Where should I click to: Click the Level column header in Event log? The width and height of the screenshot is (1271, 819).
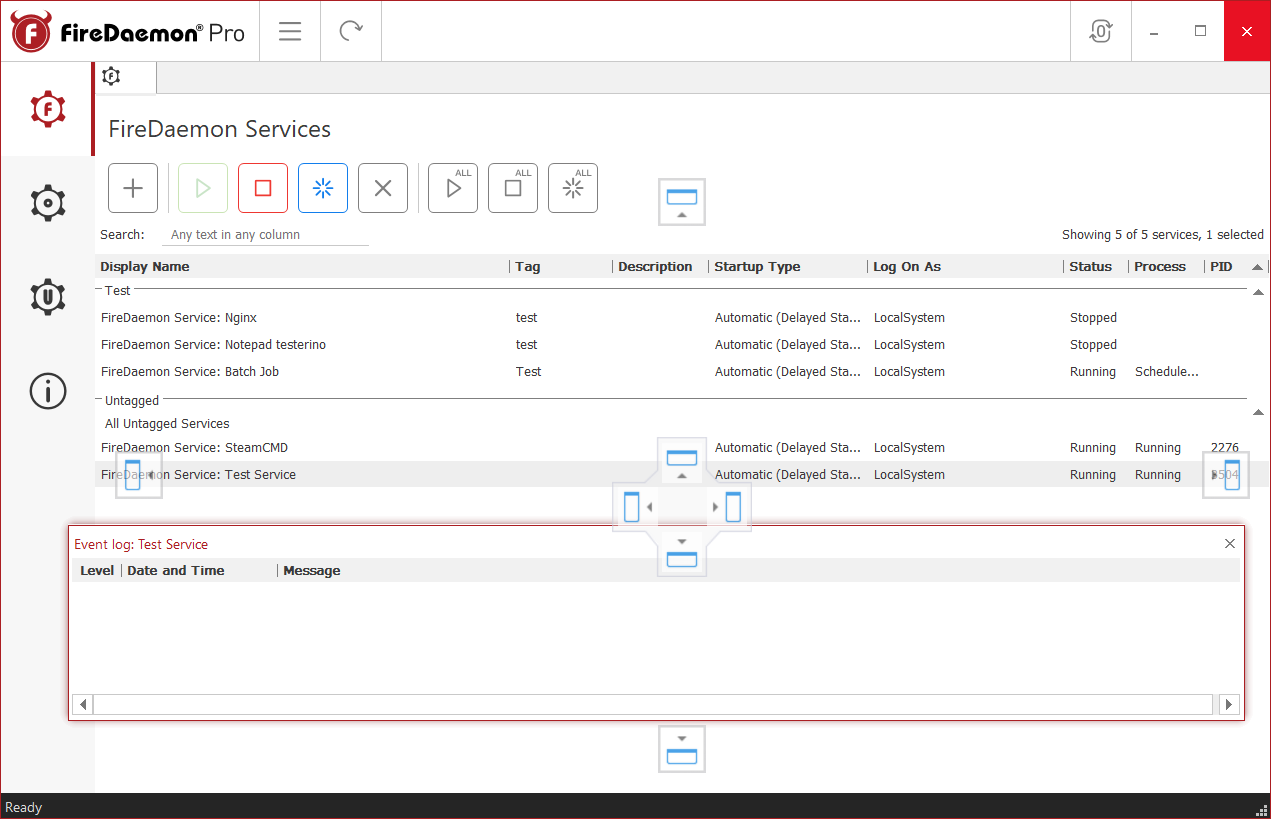(97, 571)
